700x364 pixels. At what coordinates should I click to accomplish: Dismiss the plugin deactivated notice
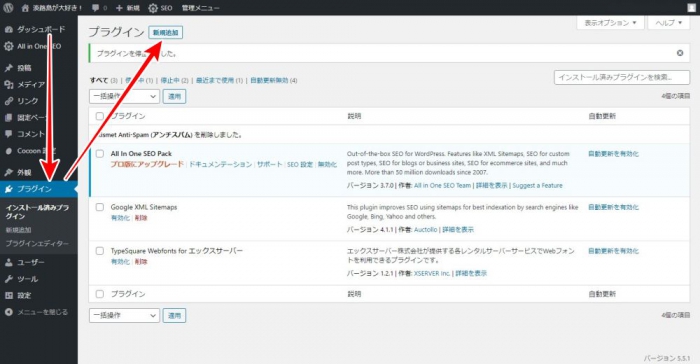tap(680, 53)
